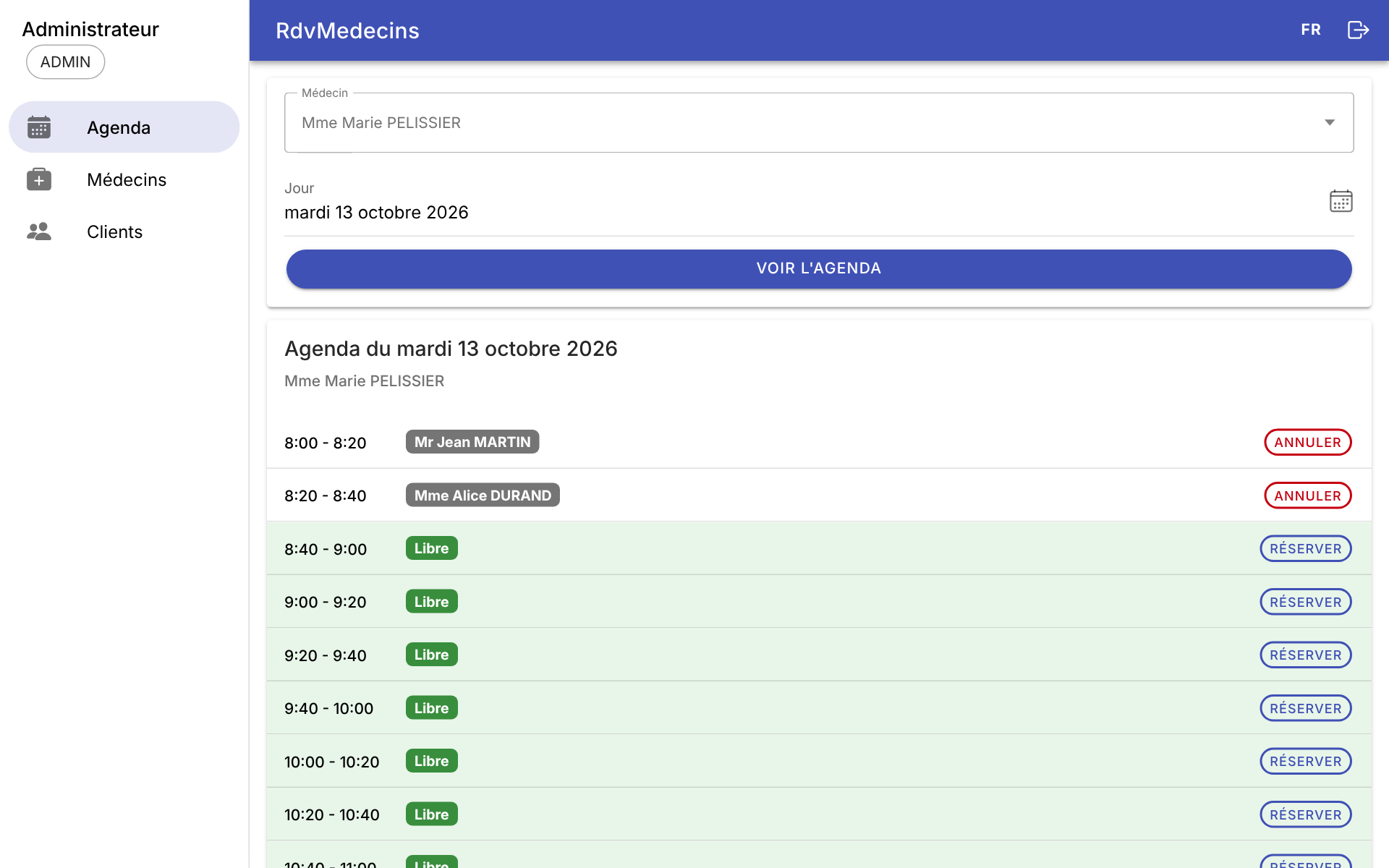This screenshot has width=1389, height=868.
Task: Click the 8:00 - 8:20 time label
Action: click(326, 443)
